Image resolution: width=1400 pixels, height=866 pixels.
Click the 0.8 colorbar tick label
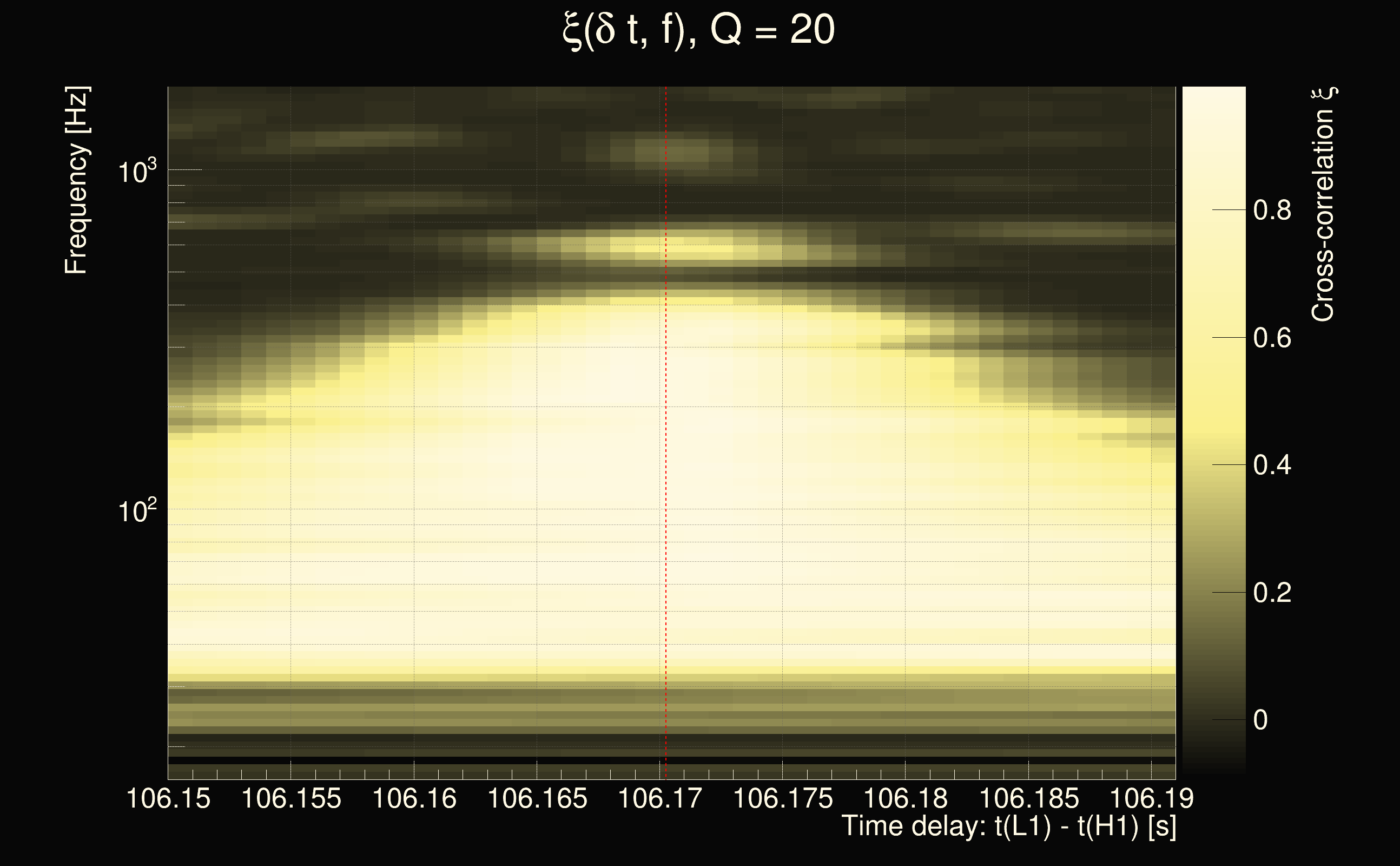[1272, 210]
